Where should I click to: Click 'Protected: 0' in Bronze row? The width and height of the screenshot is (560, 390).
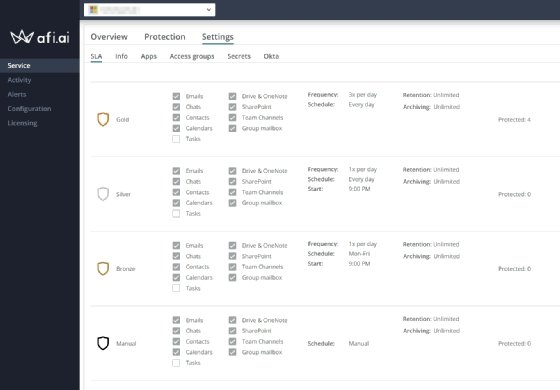pos(514,269)
